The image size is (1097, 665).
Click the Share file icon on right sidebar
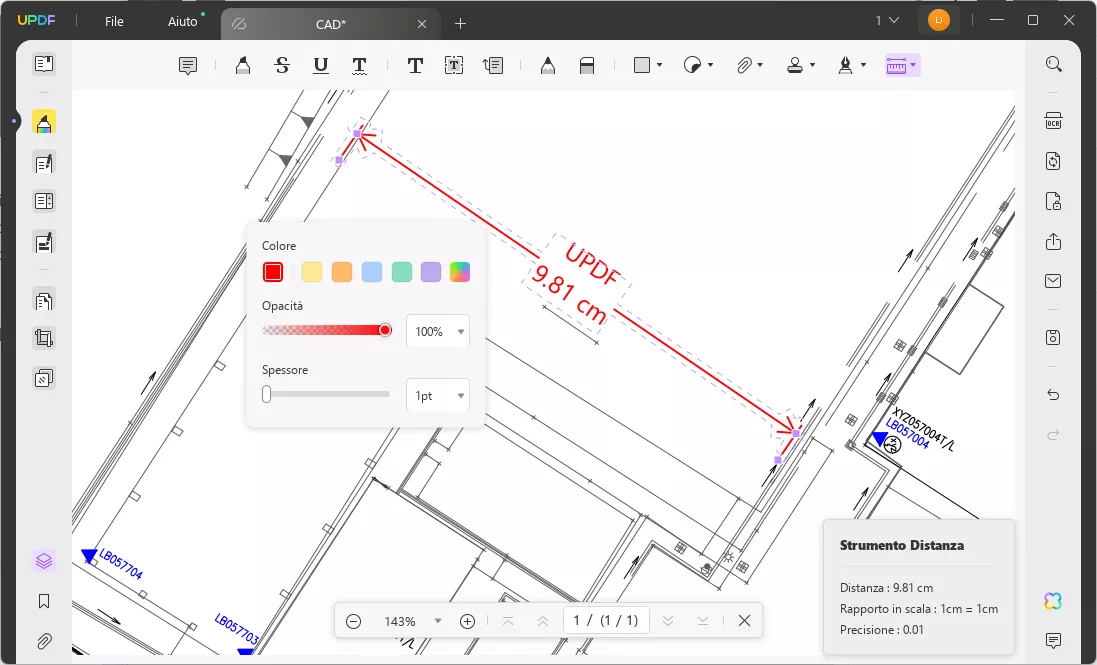click(1054, 241)
